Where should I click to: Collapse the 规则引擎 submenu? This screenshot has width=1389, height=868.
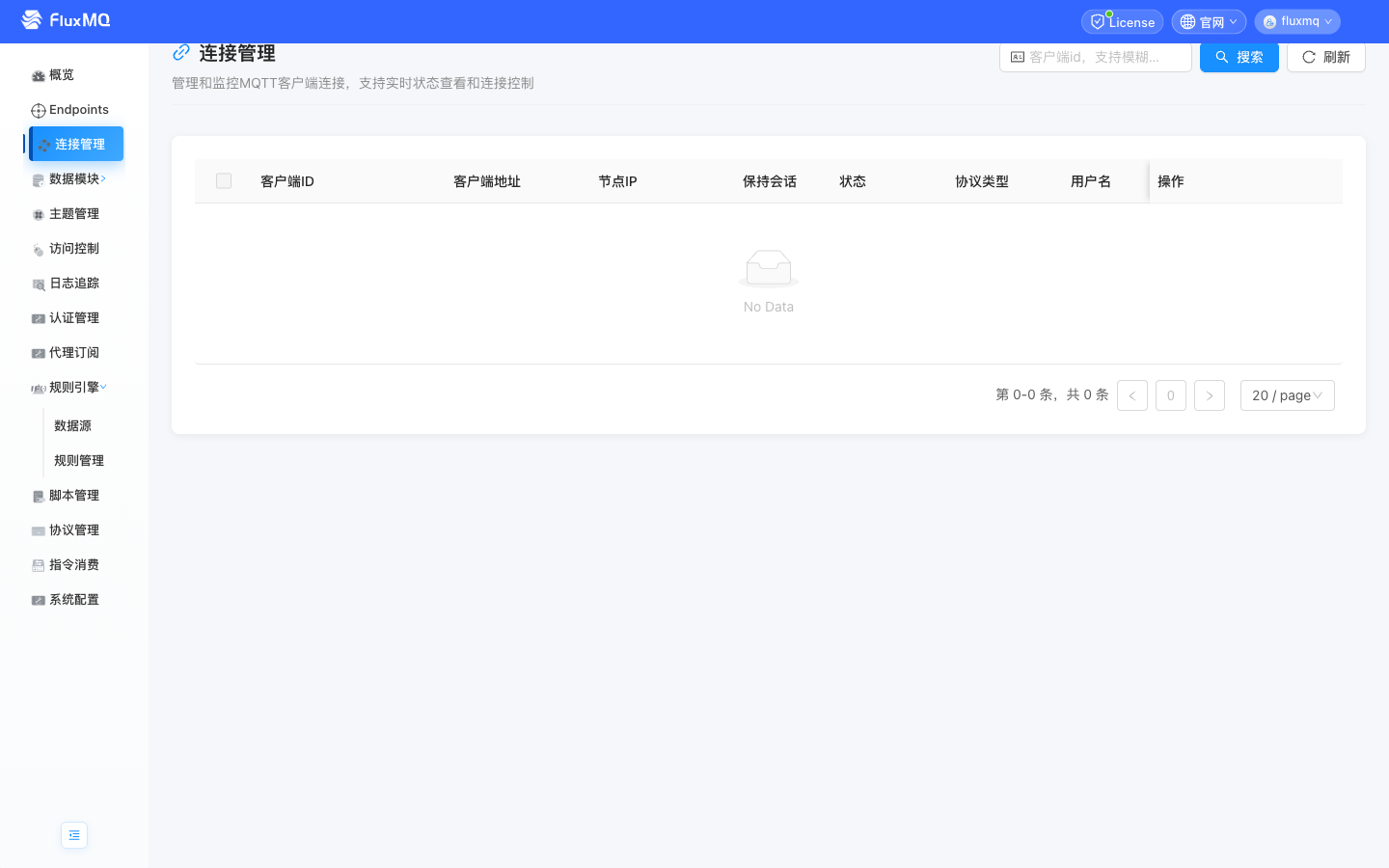[x=75, y=388]
